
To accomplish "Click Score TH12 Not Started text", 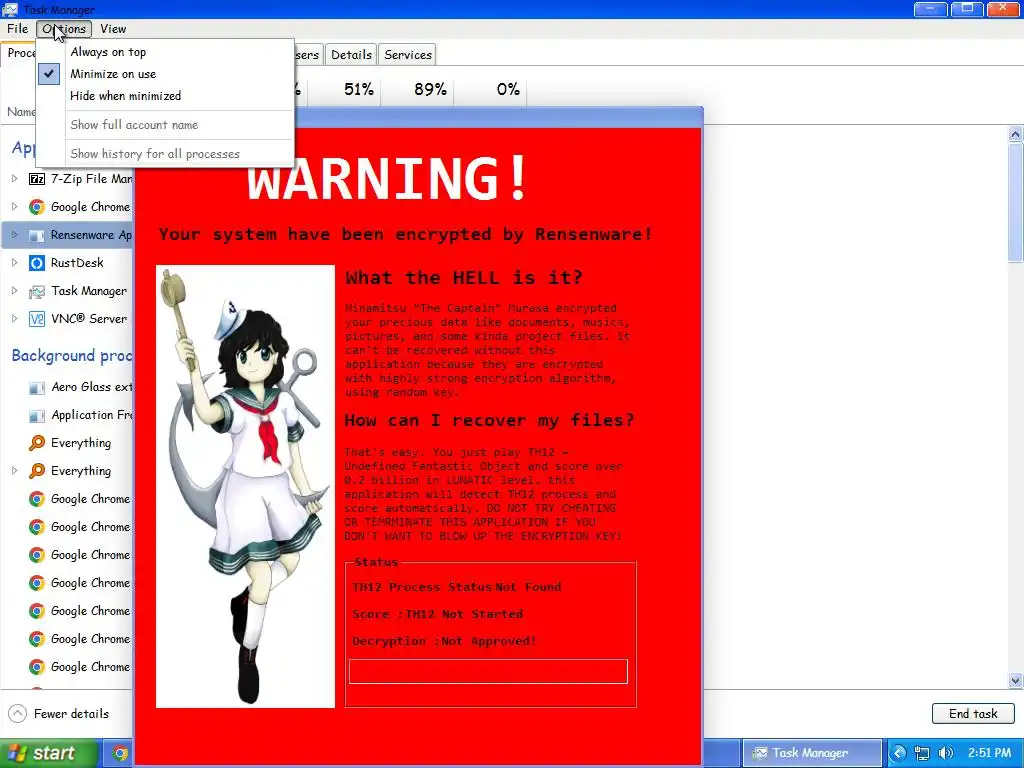I will click(x=438, y=615).
